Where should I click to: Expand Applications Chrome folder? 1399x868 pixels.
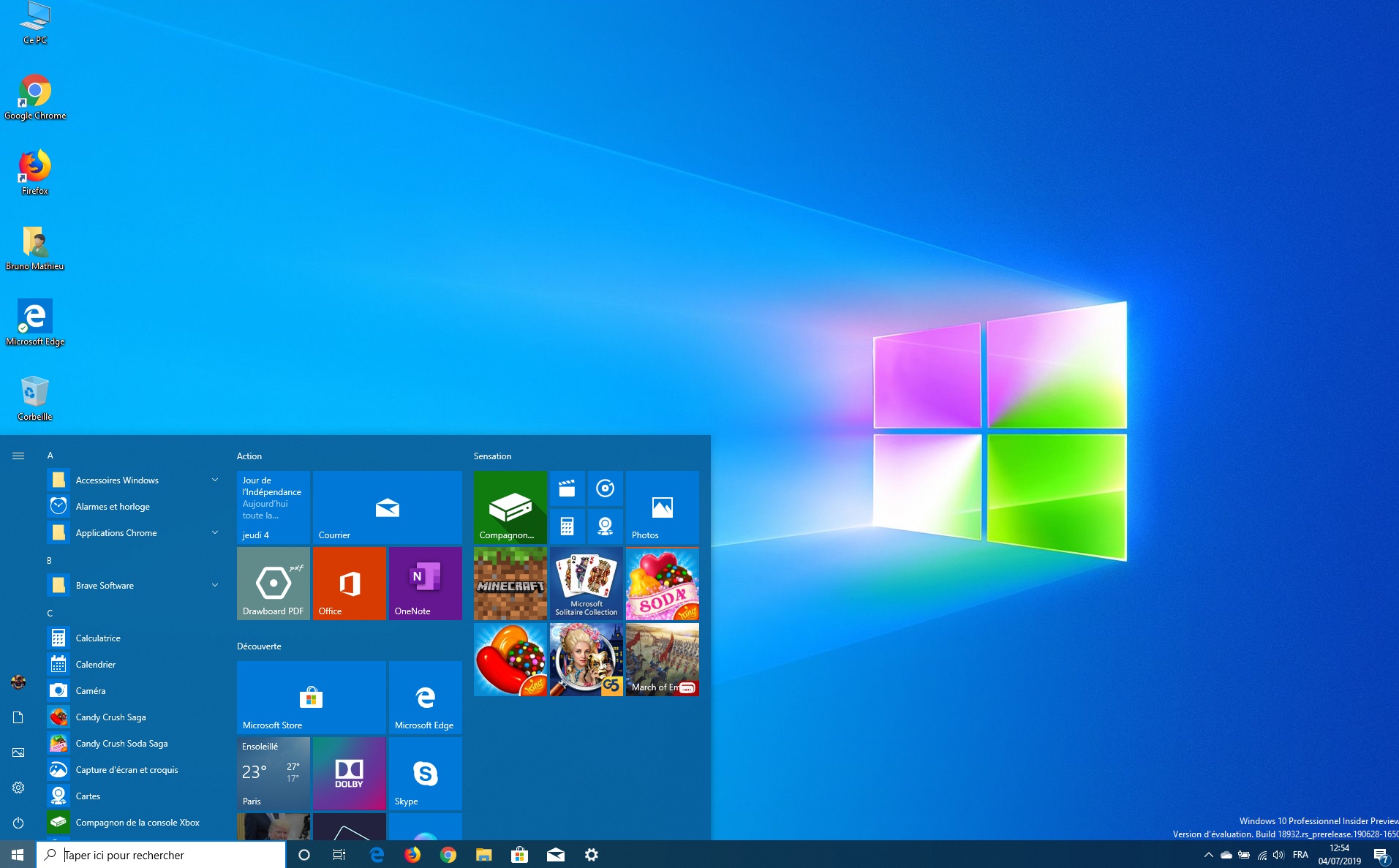pyautogui.click(x=135, y=533)
